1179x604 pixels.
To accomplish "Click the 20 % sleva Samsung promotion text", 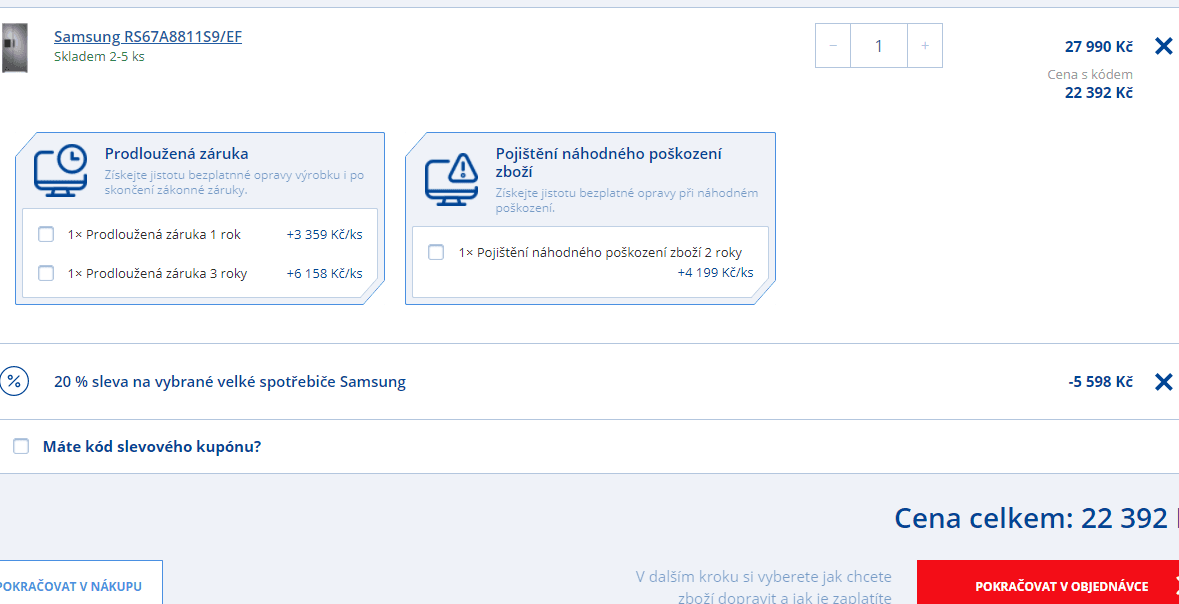I will pos(230,382).
